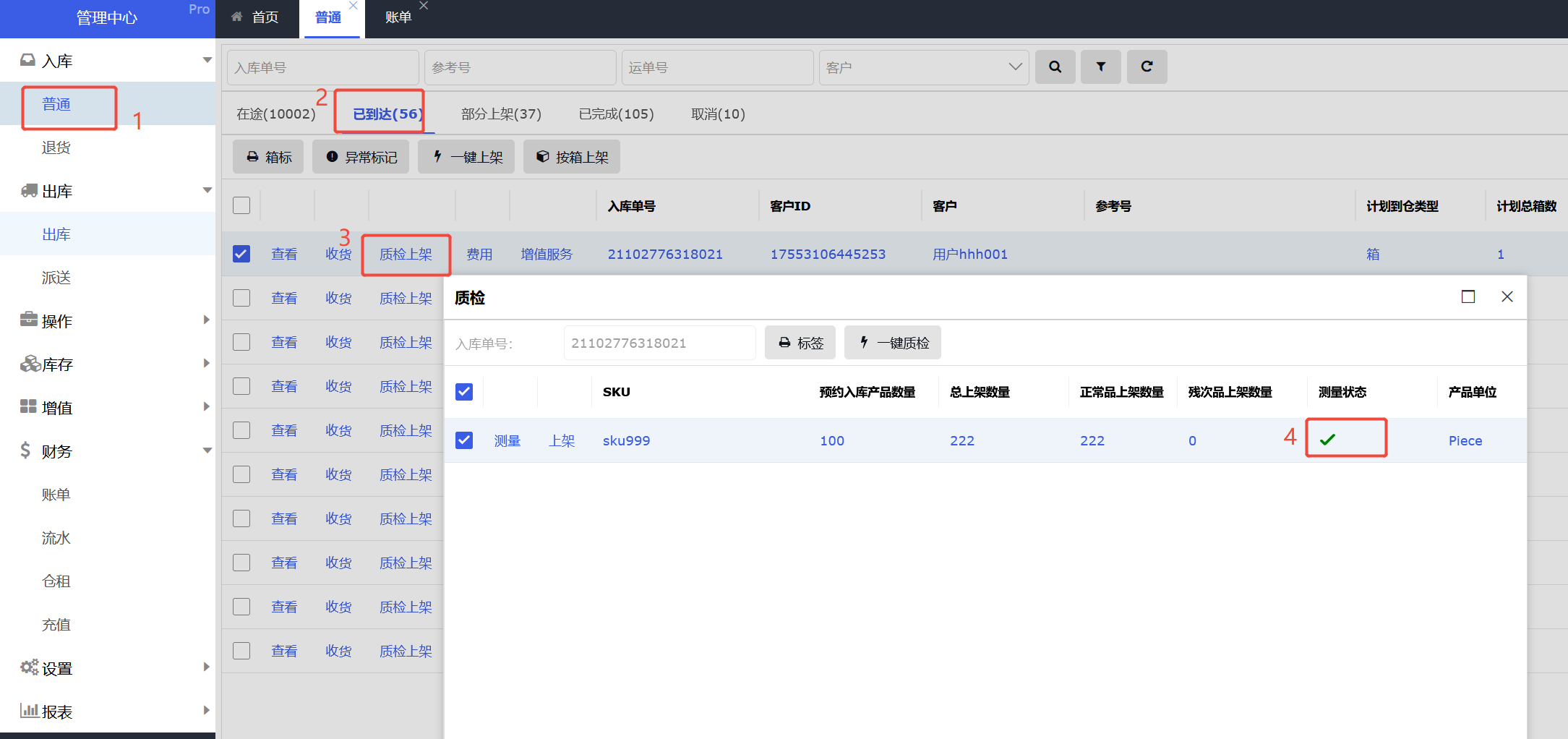The height and width of the screenshot is (739, 1568).
Task: Toggle the select-all checkbox in 质检 dialog header
Action: [464, 392]
